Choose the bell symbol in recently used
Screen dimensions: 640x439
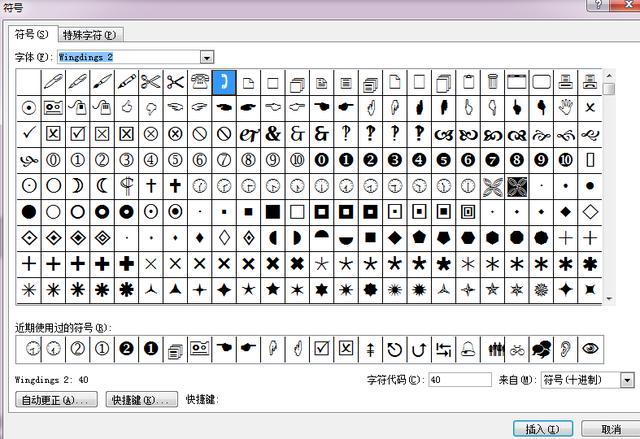click(x=468, y=349)
